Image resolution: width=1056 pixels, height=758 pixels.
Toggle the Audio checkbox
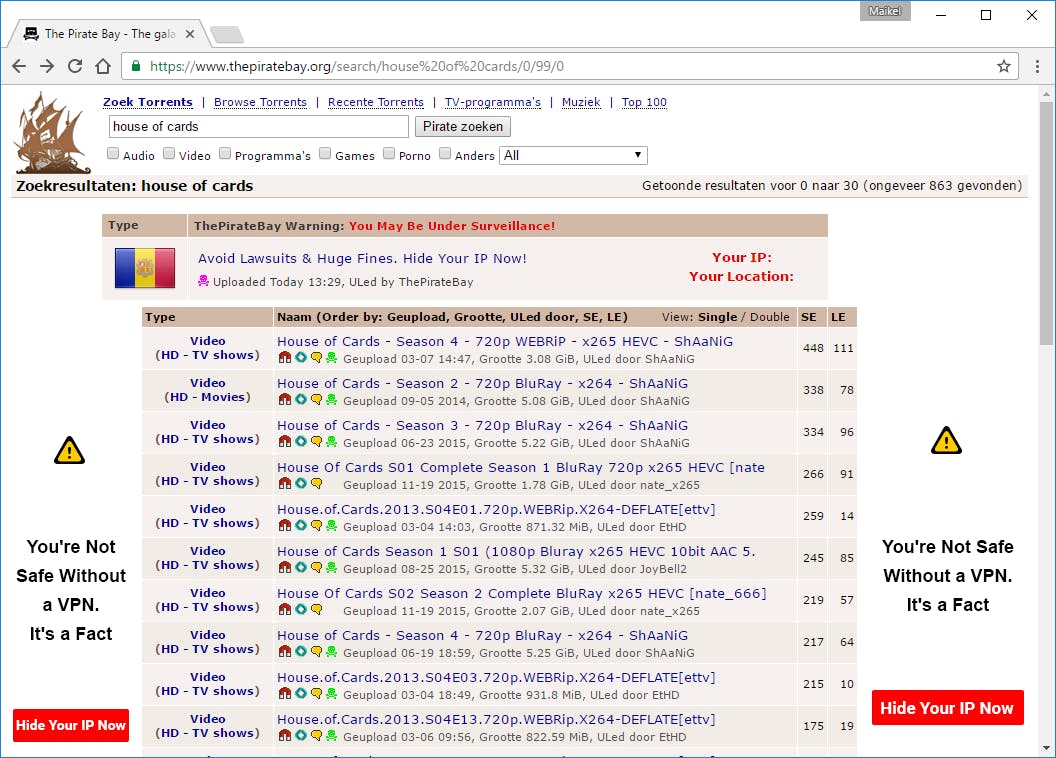[113, 153]
